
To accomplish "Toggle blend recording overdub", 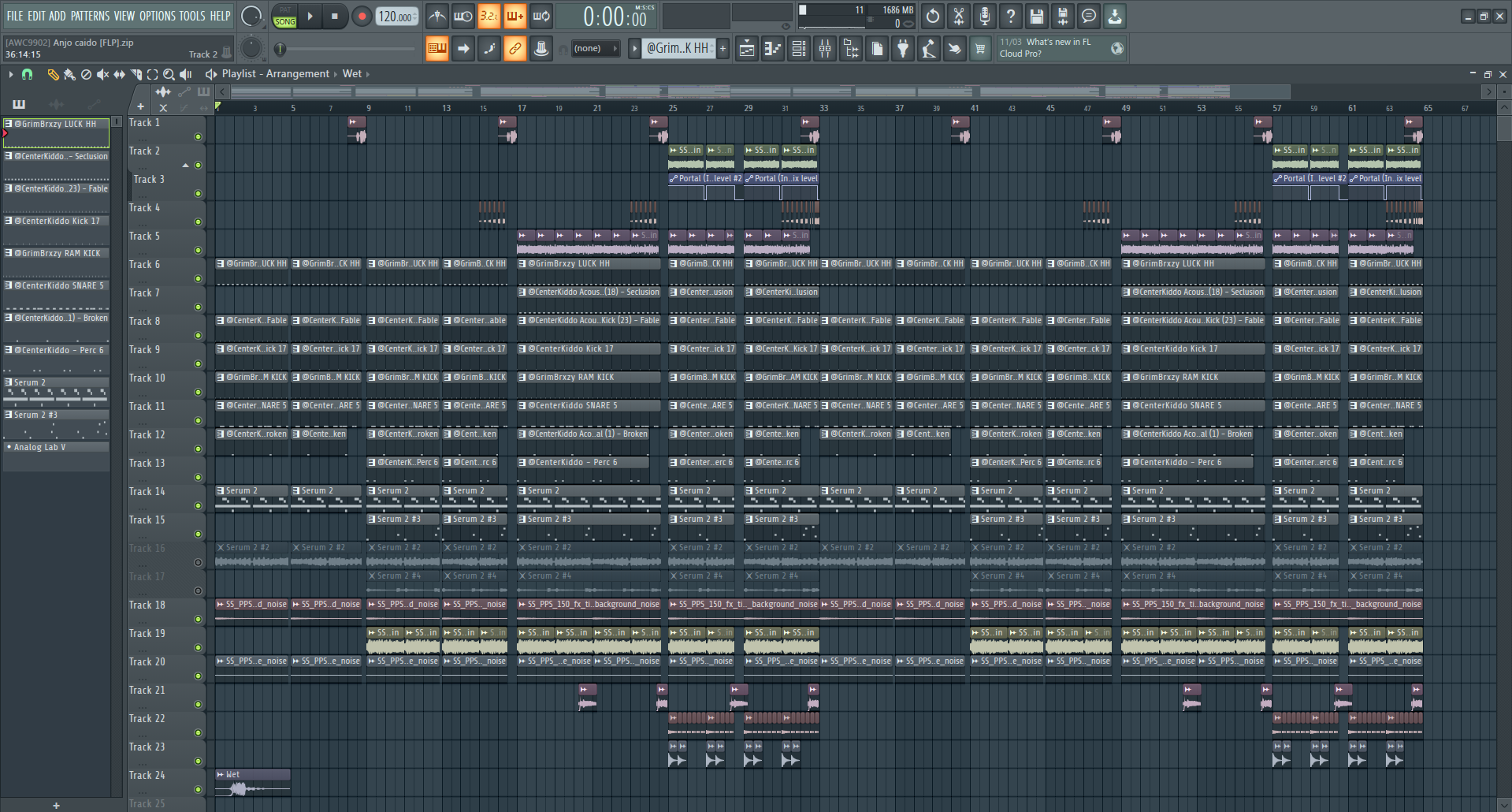I will click(x=515, y=16).
